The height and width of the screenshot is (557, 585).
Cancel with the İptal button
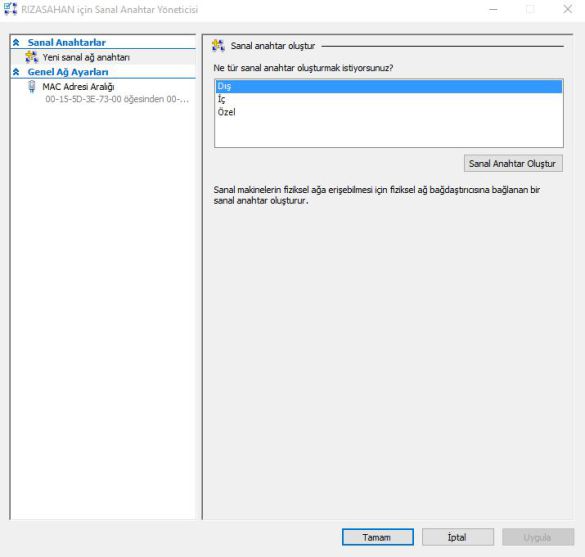click(458, 537)
